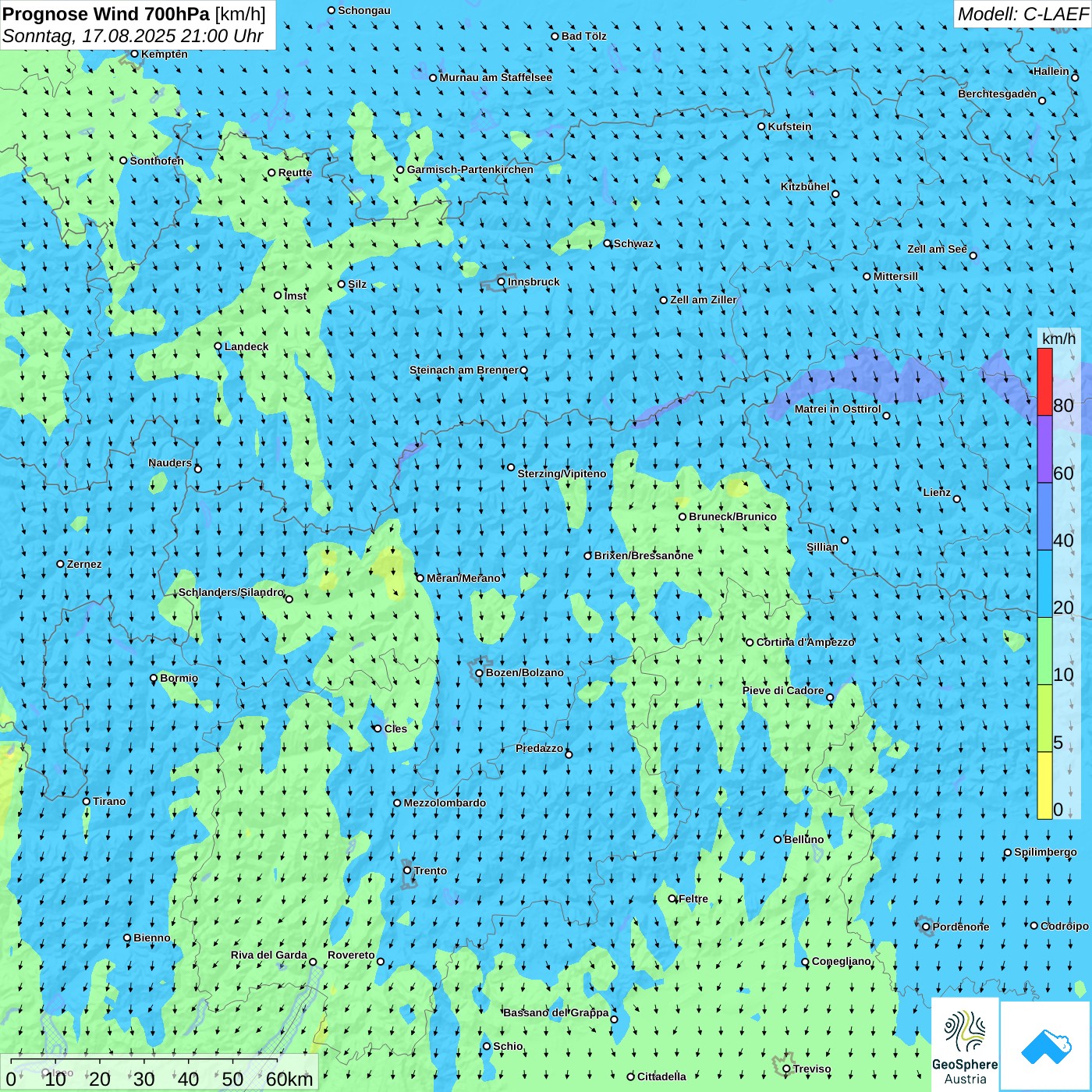Select the Predazzo label
The height and width of the screenshot is (1092, 1092).
click(539, 748)
